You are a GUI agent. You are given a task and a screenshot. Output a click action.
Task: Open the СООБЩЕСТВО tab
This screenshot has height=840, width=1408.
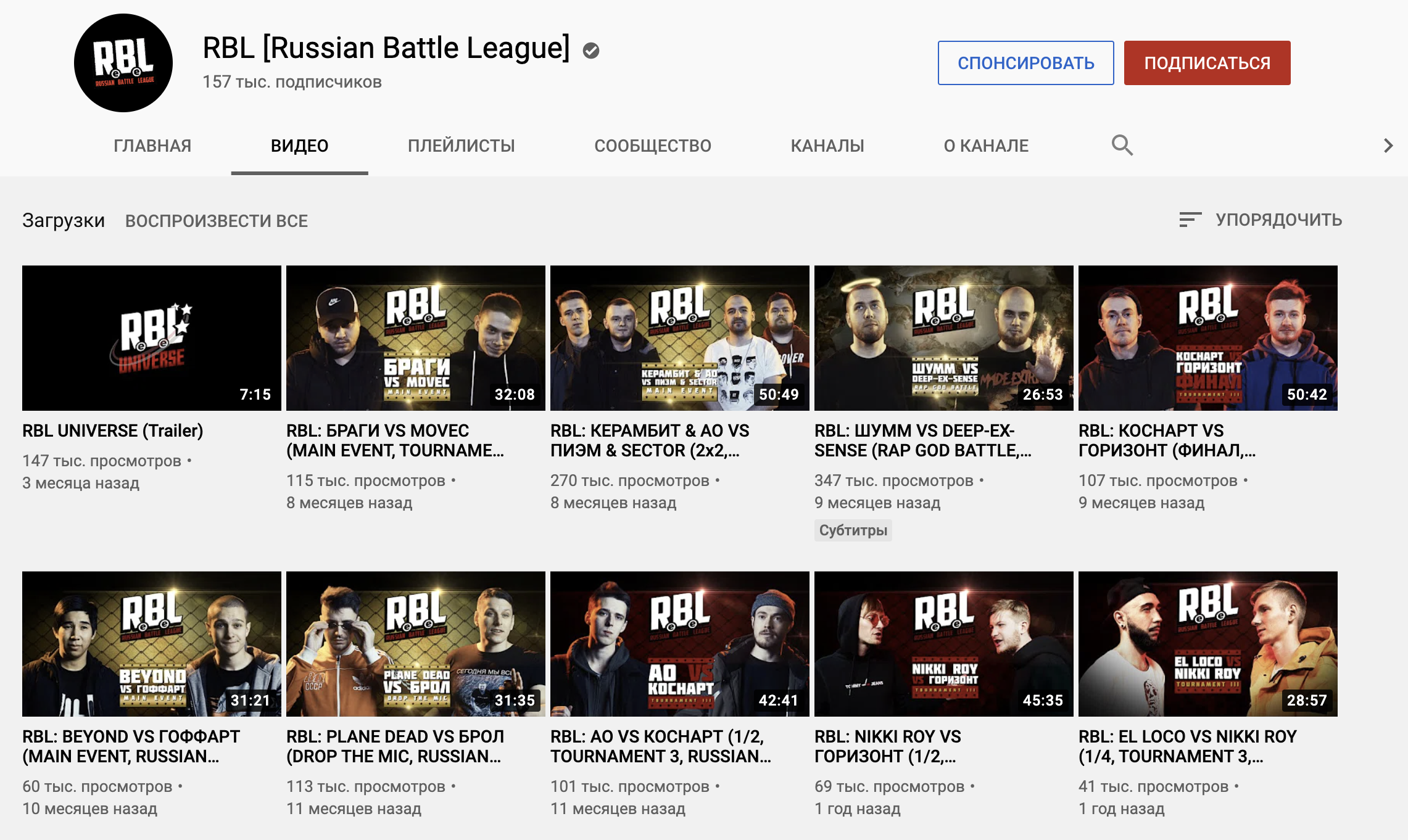coord(652,146)
